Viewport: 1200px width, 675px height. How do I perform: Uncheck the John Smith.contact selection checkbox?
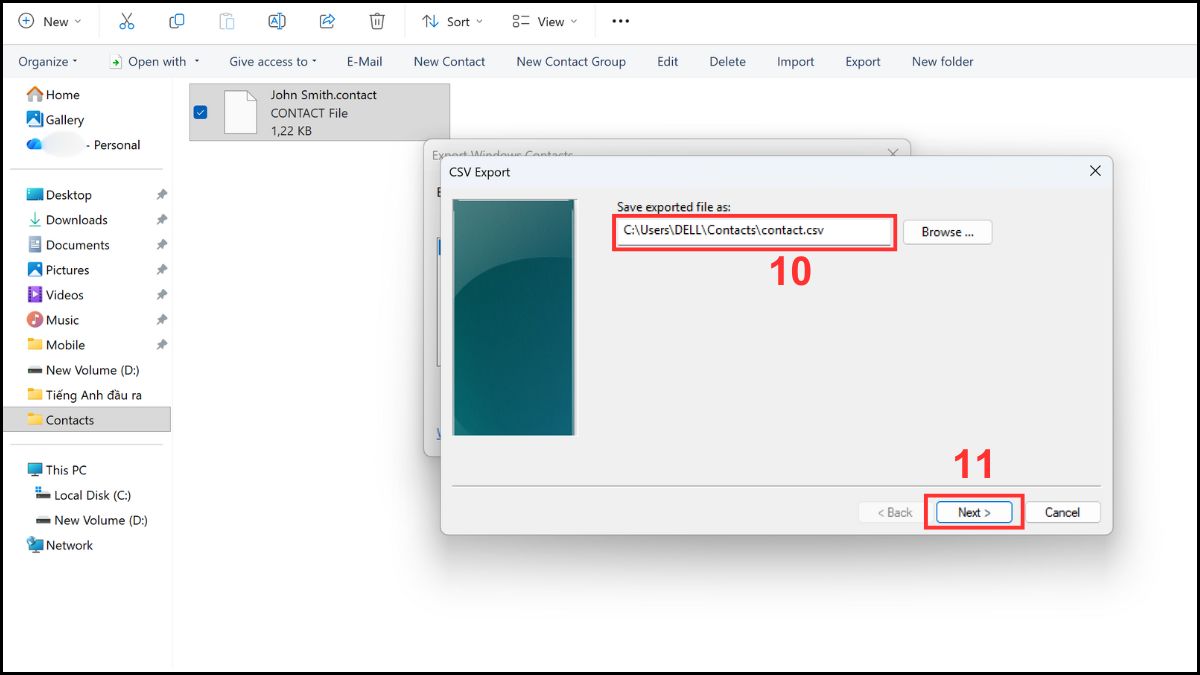coord(200,112)
